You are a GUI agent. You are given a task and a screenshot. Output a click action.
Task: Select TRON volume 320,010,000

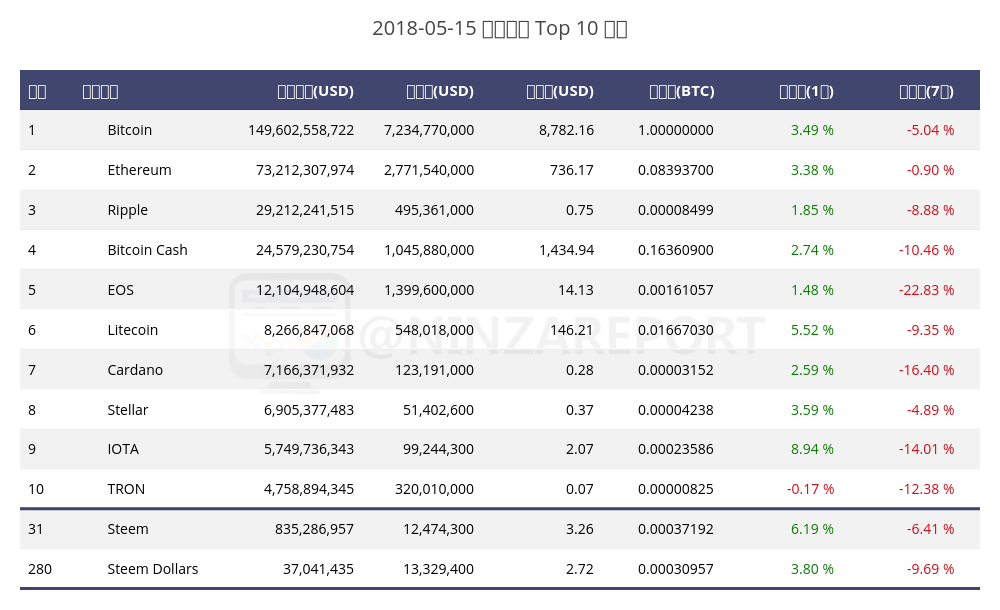pos(434,489)
